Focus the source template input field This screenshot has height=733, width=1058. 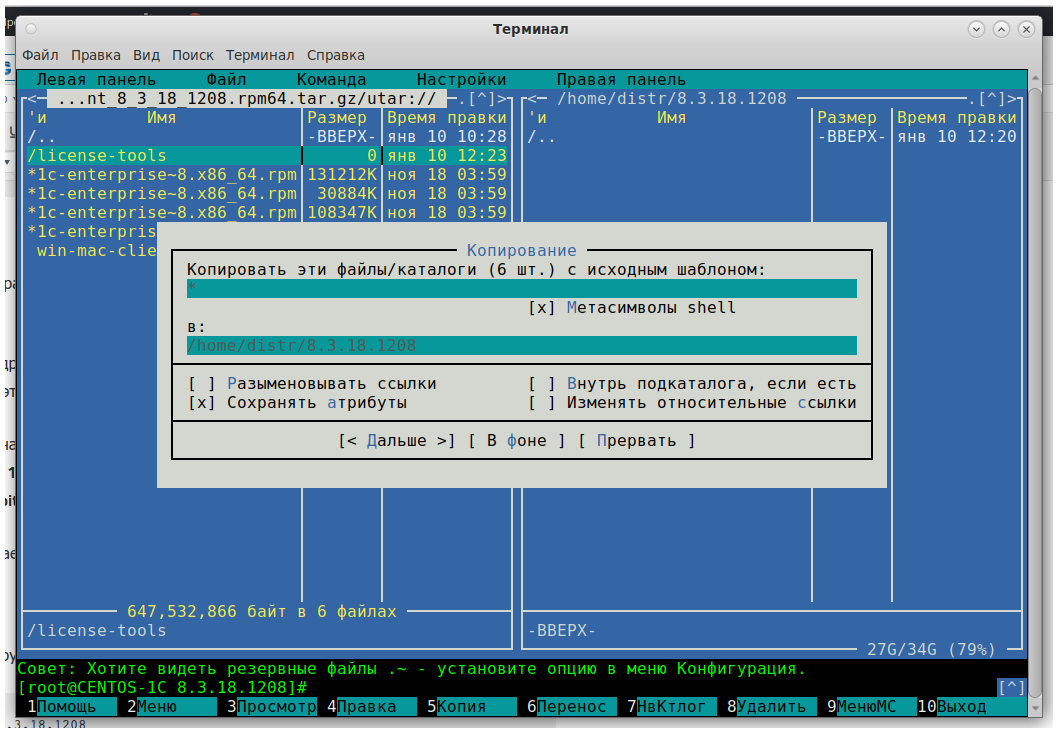coord(522,289)
